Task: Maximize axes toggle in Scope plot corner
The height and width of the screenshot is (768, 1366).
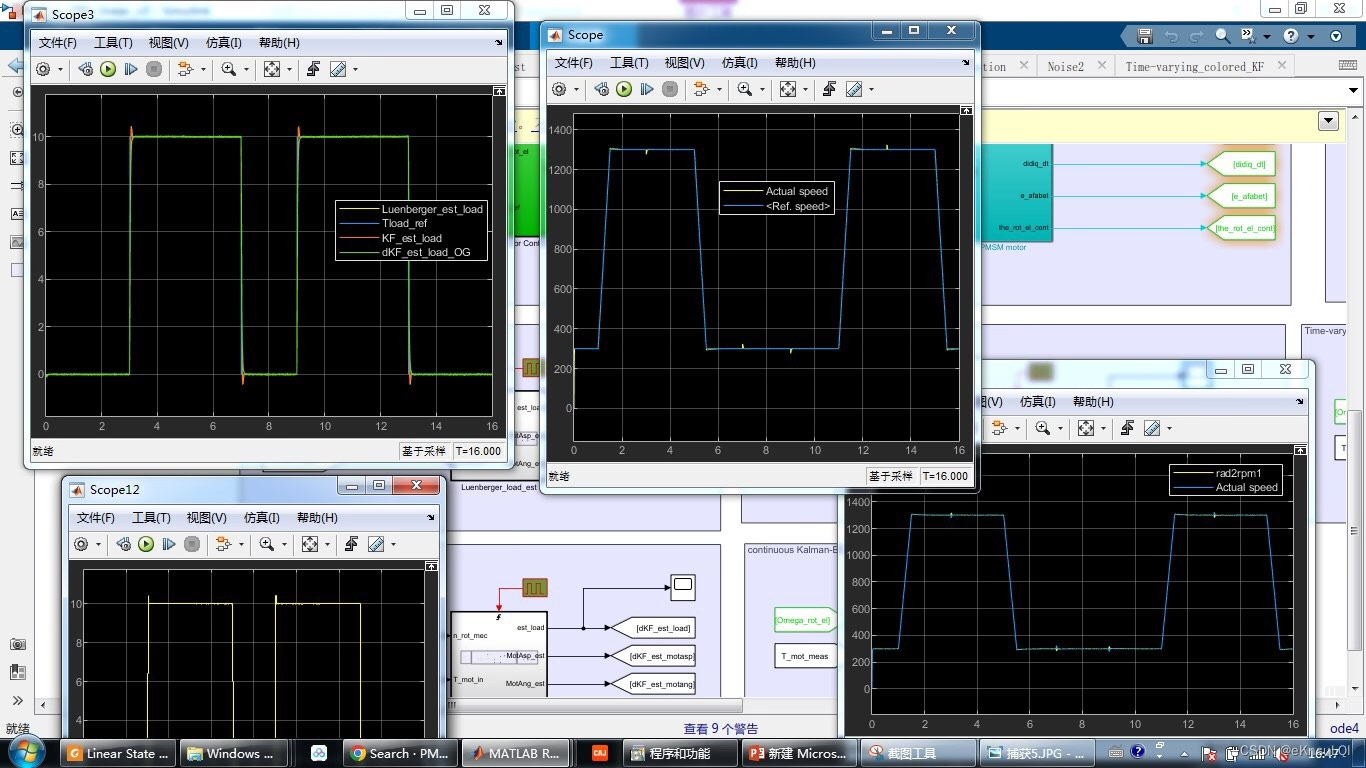Action: [x=966, y=109]
